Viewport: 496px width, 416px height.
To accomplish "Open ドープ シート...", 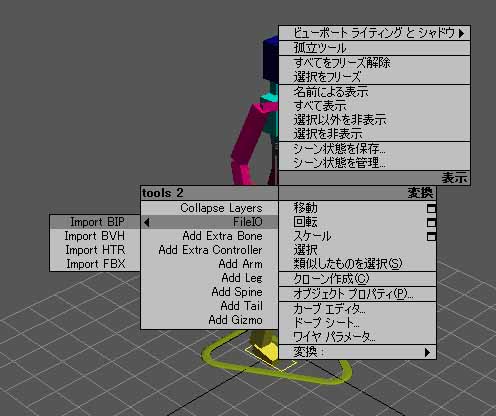I will click(x=357, y=323).
